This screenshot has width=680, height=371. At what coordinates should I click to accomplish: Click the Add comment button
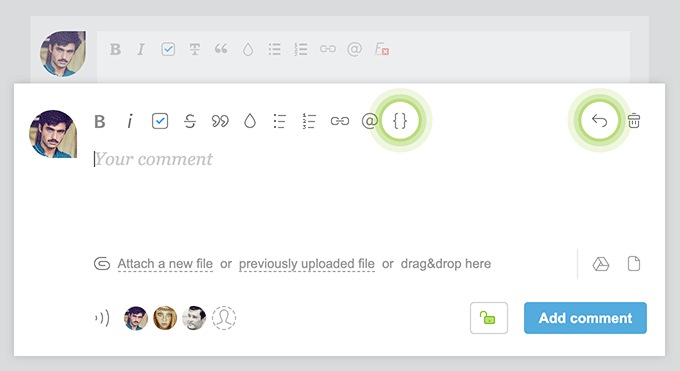[585, 318]
